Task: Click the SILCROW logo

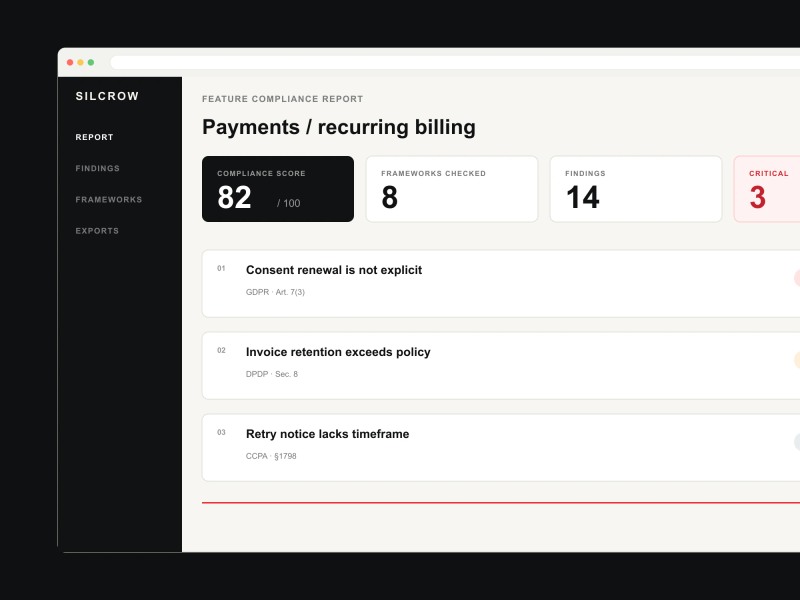Action: tap(107, 96)
